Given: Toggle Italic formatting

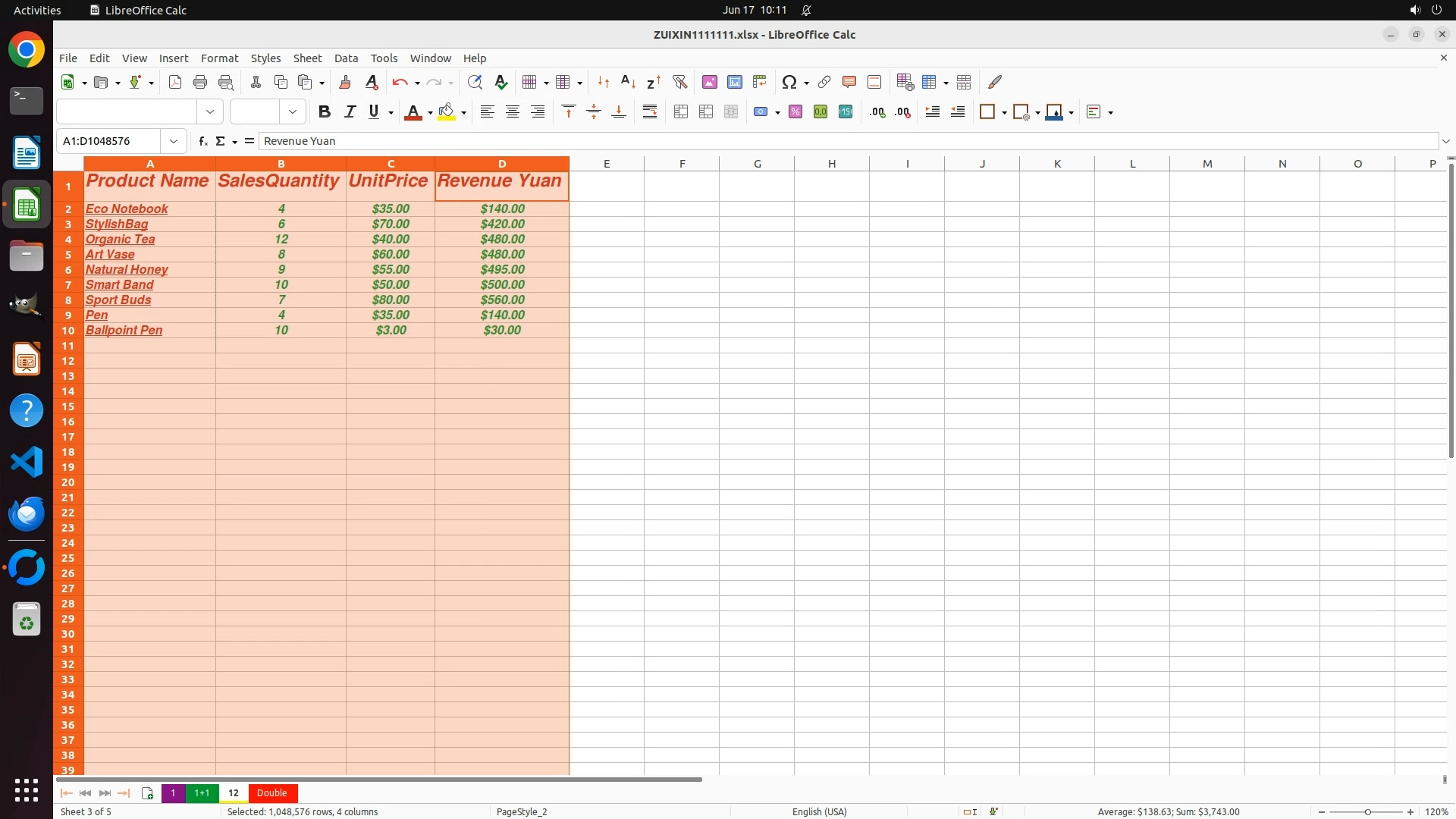Looking at the screenshot, I should [350, 112].
